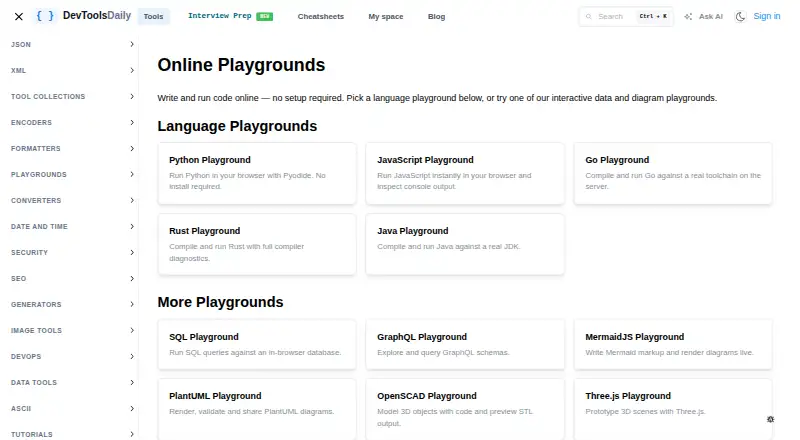Close the sidebar with the X icon
This screenshot has width=800, height=440.
(x=19, y=16)
